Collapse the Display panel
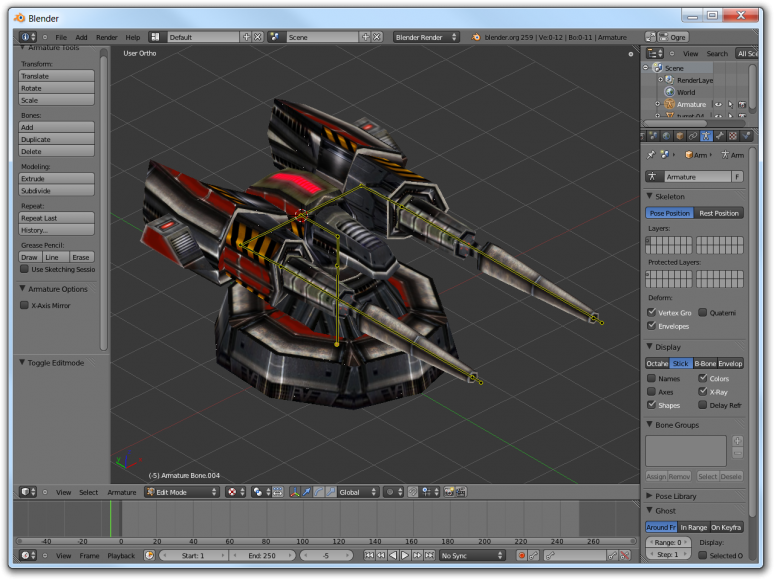The width and height of the screenshot is (774, 580). (x=650, y=347)
